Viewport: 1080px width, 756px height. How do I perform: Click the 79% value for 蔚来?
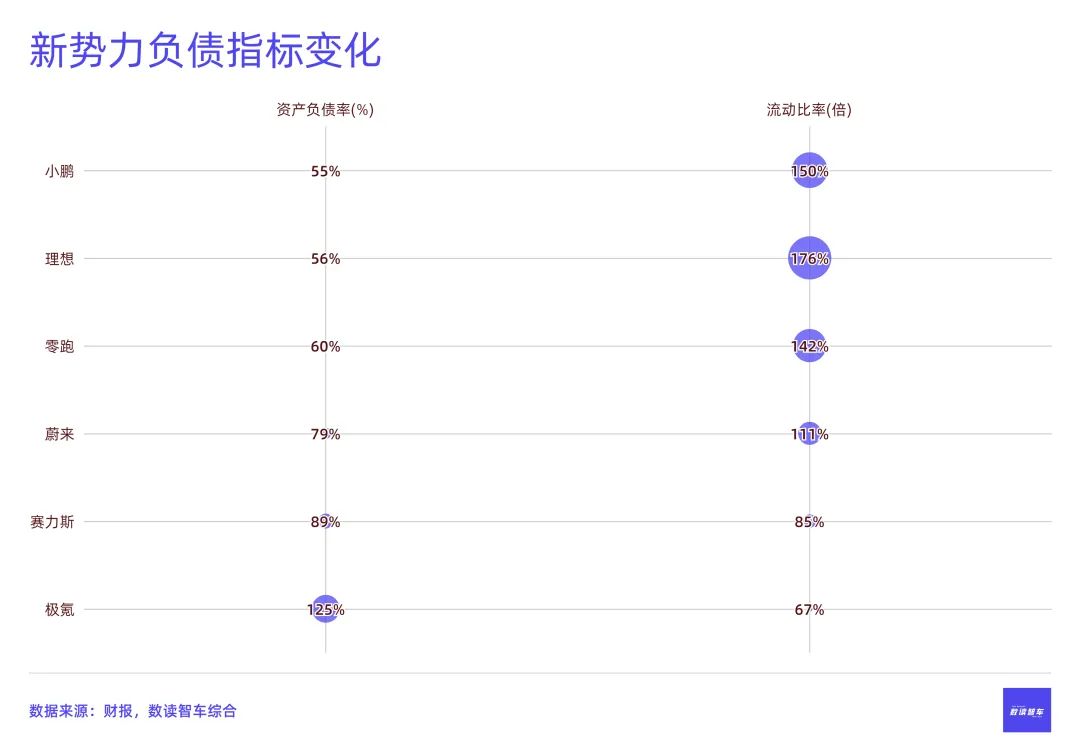tap(325, 434)
